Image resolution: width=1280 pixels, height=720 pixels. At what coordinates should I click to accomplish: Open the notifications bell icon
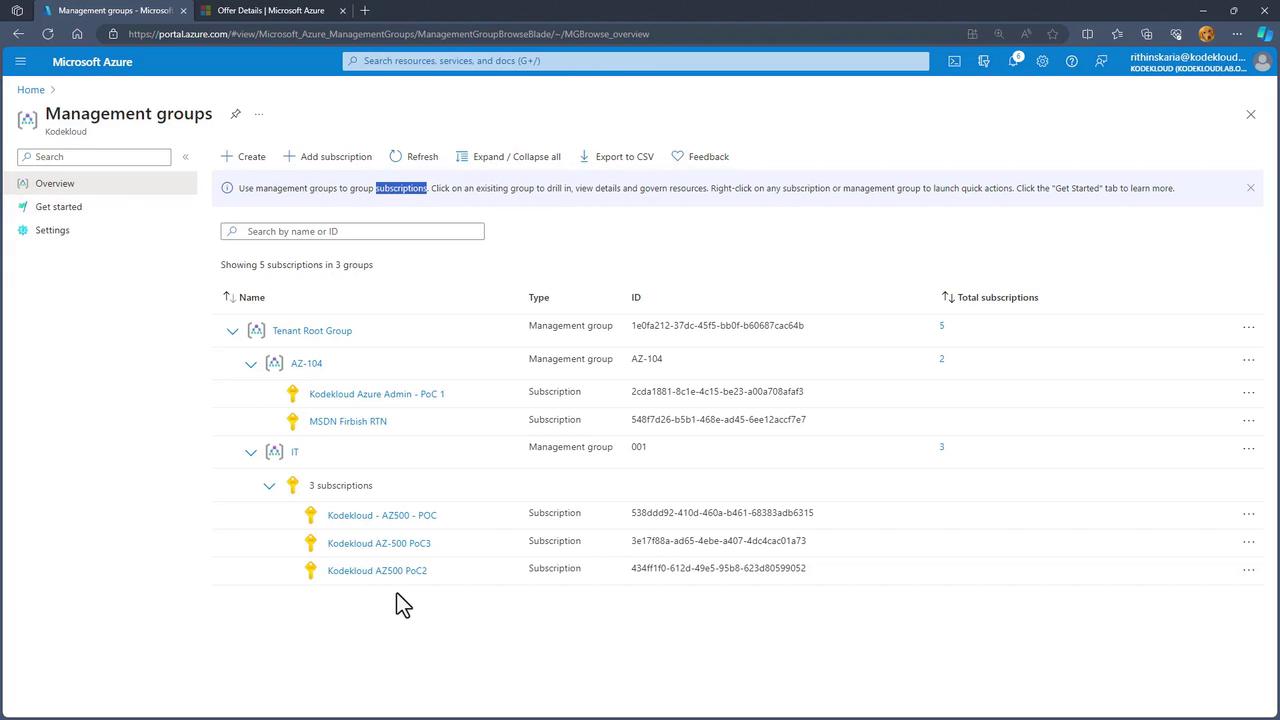1013,61
